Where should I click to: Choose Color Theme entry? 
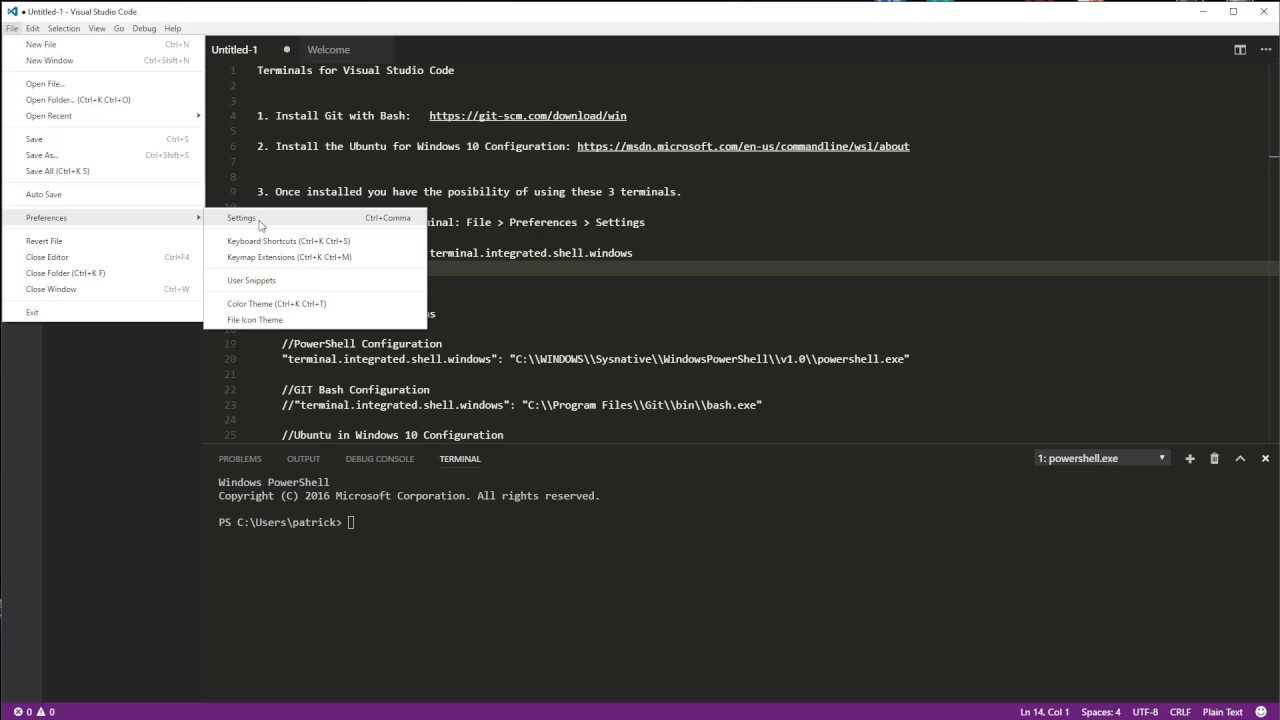315,304
